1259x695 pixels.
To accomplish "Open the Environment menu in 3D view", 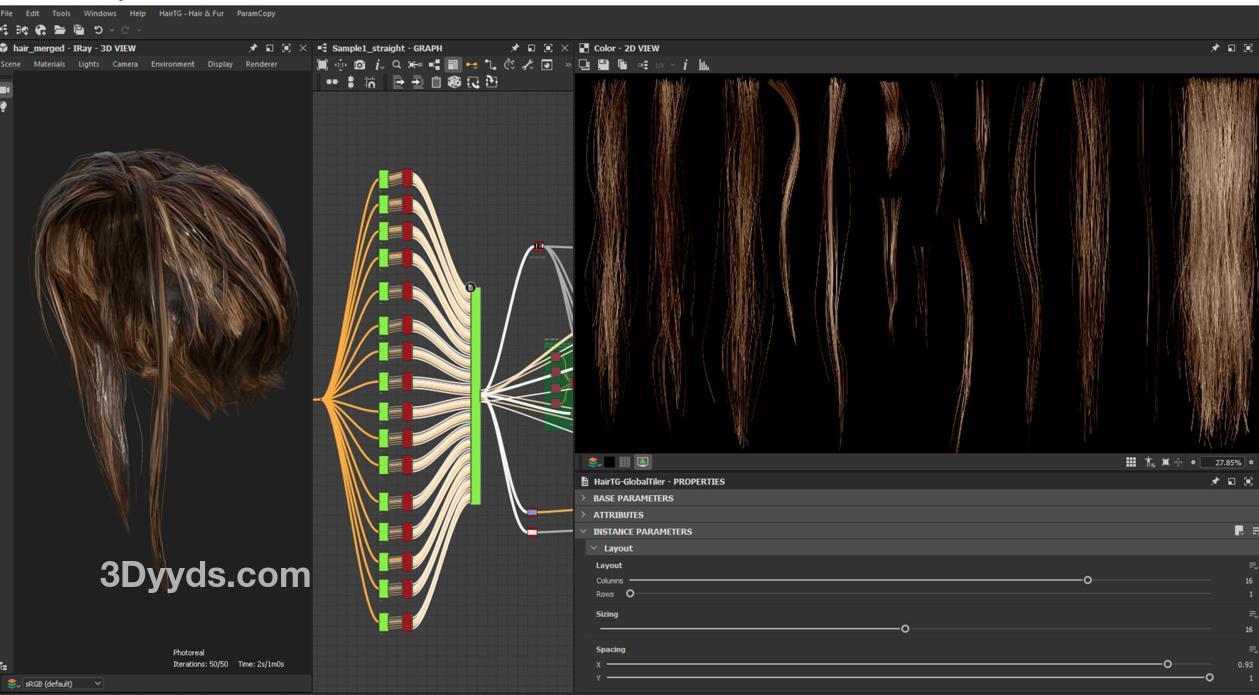I will click(x=173, y=64).
